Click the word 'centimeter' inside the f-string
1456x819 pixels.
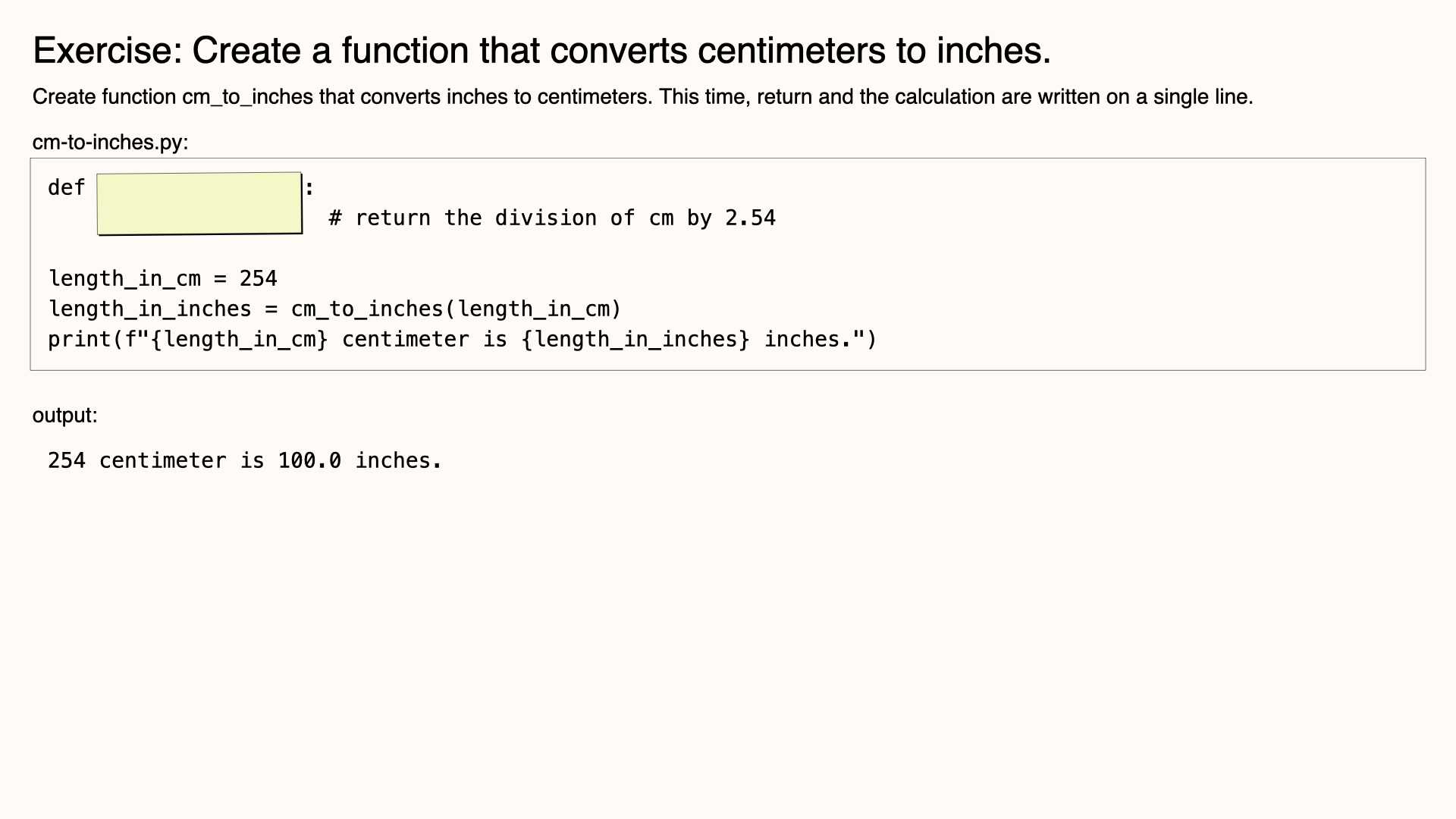tap(406, 339)
